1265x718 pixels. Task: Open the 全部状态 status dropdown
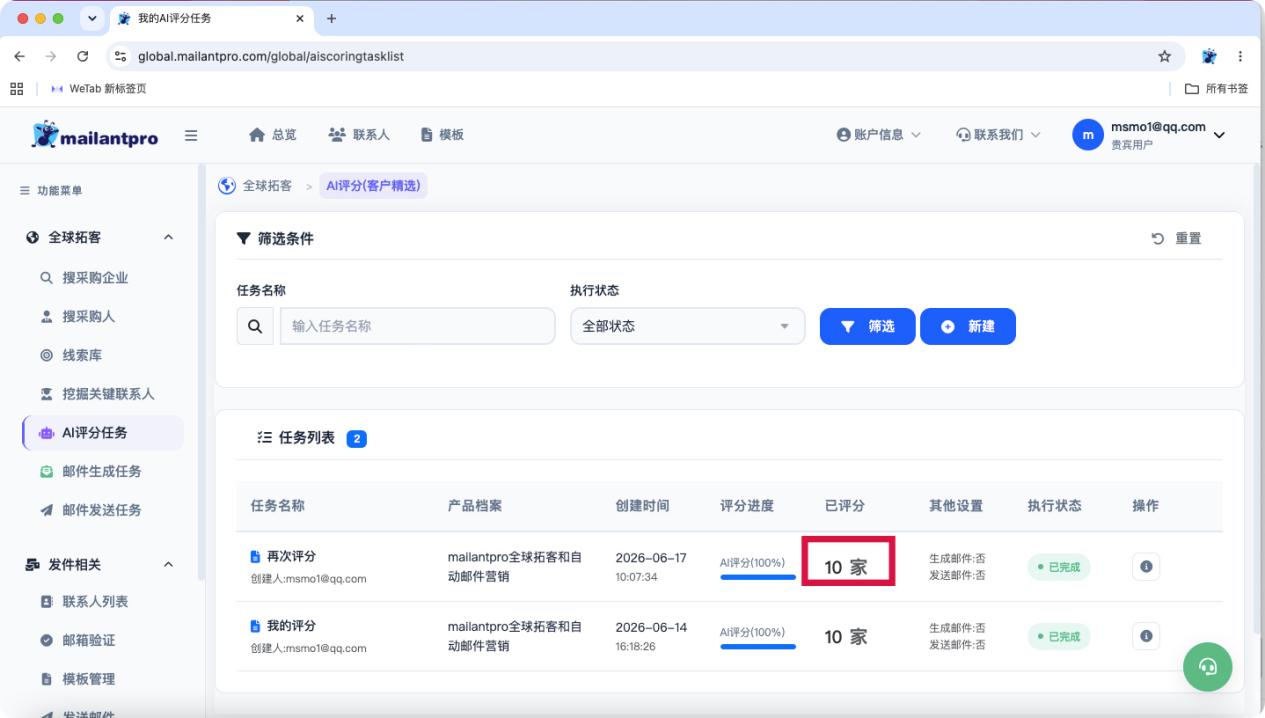(x=687, y=326)
